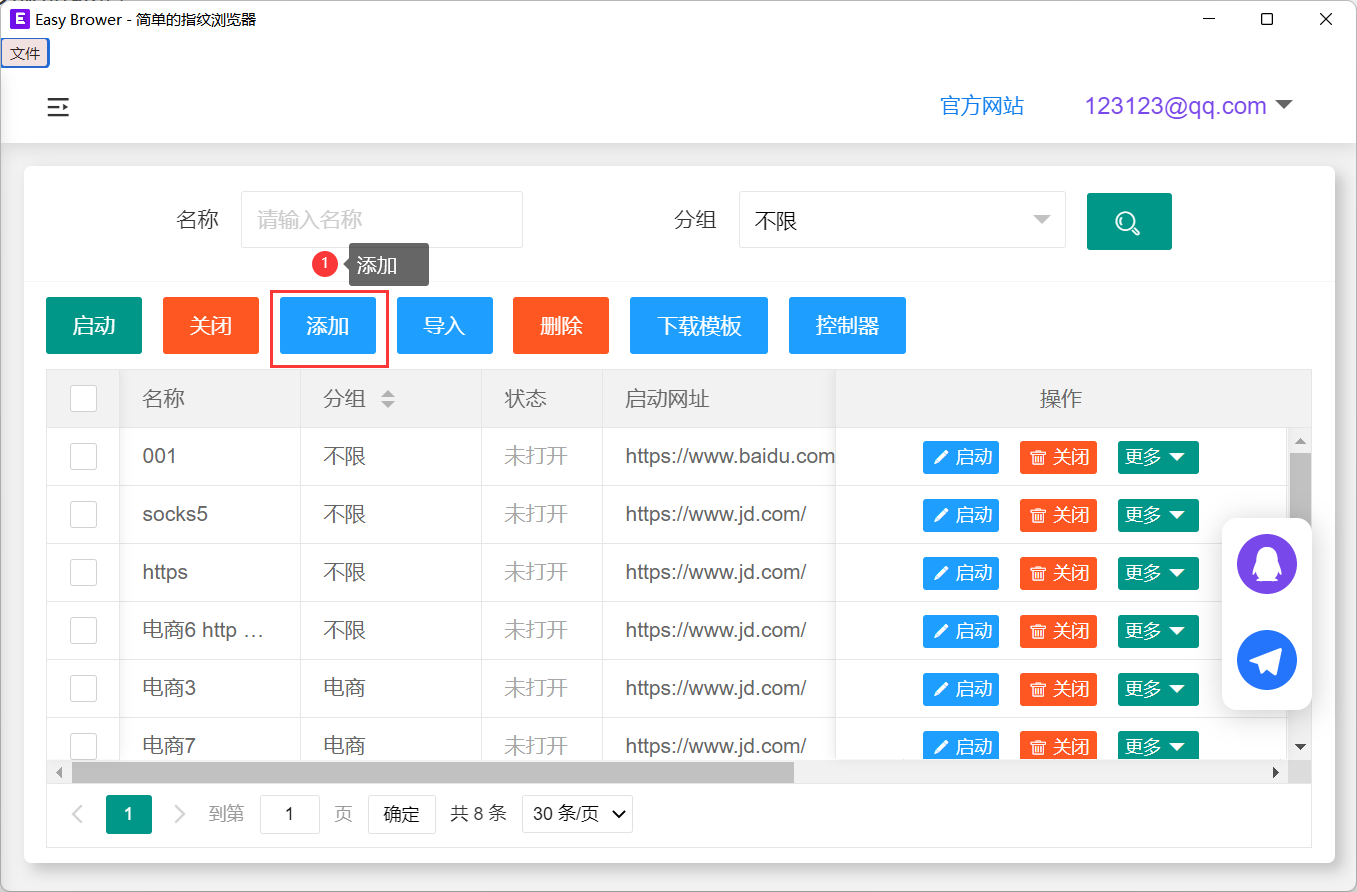Toggle the sidebar collapse hamburger icon
1357x892 pixels.
tap(58, 108)
